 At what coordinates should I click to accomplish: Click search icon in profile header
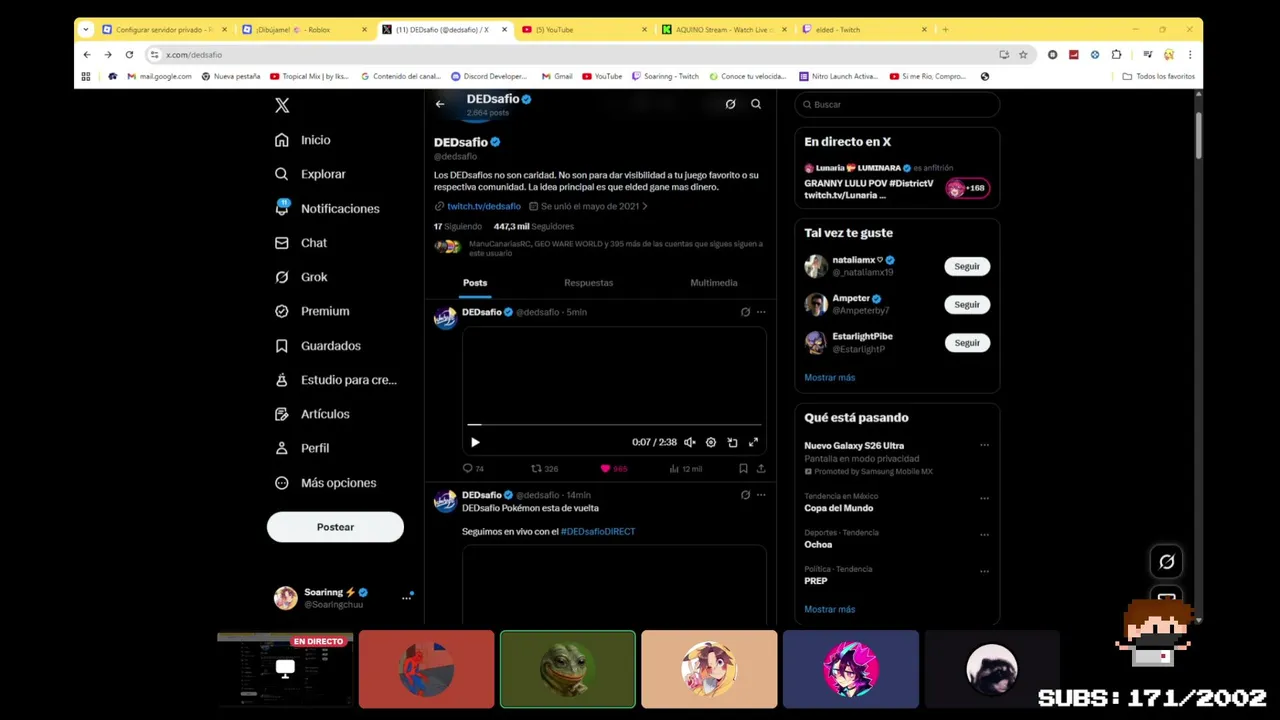[x=756, y=104]
